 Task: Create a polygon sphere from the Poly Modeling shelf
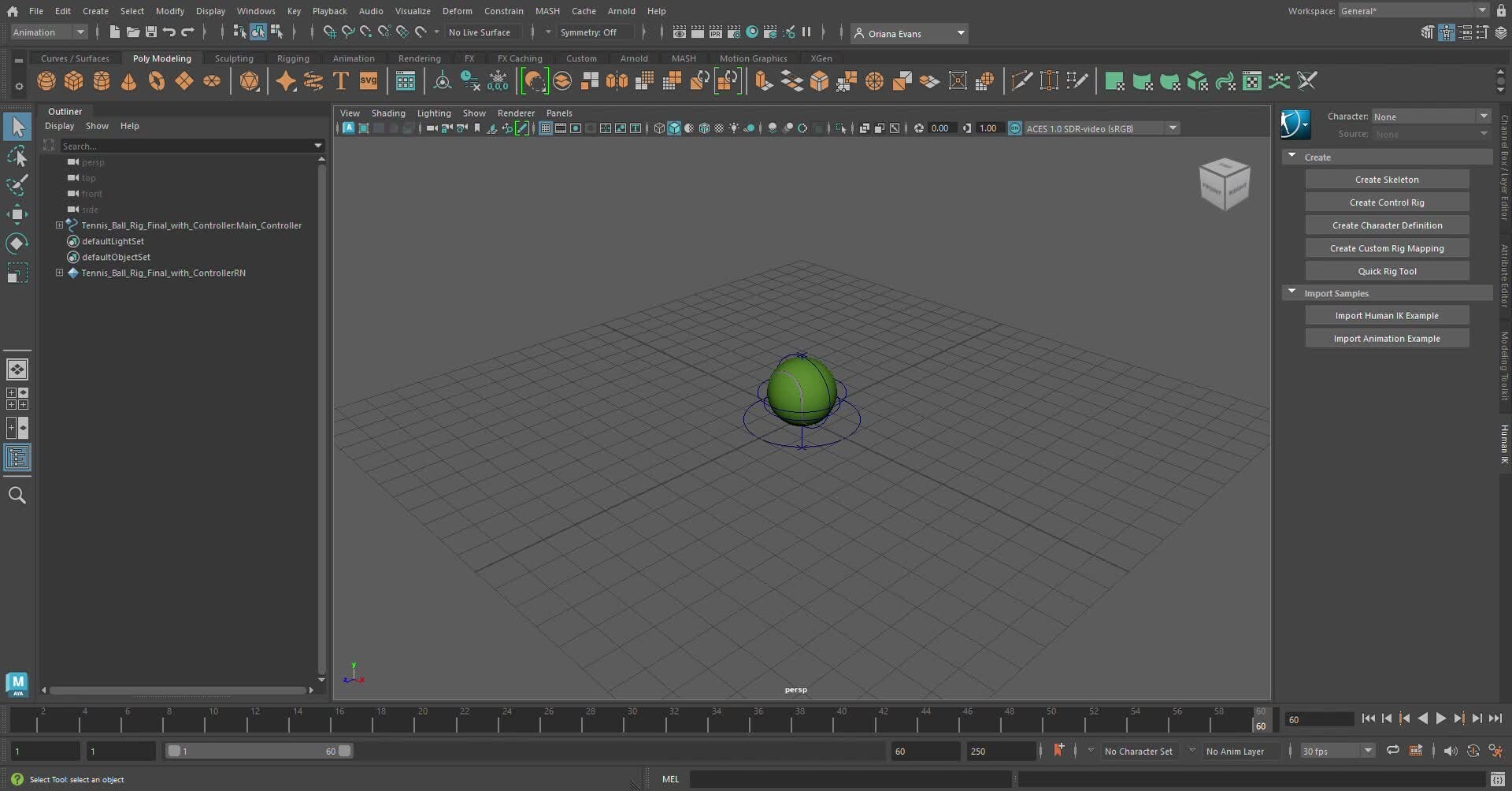click(x=46, y=80)
